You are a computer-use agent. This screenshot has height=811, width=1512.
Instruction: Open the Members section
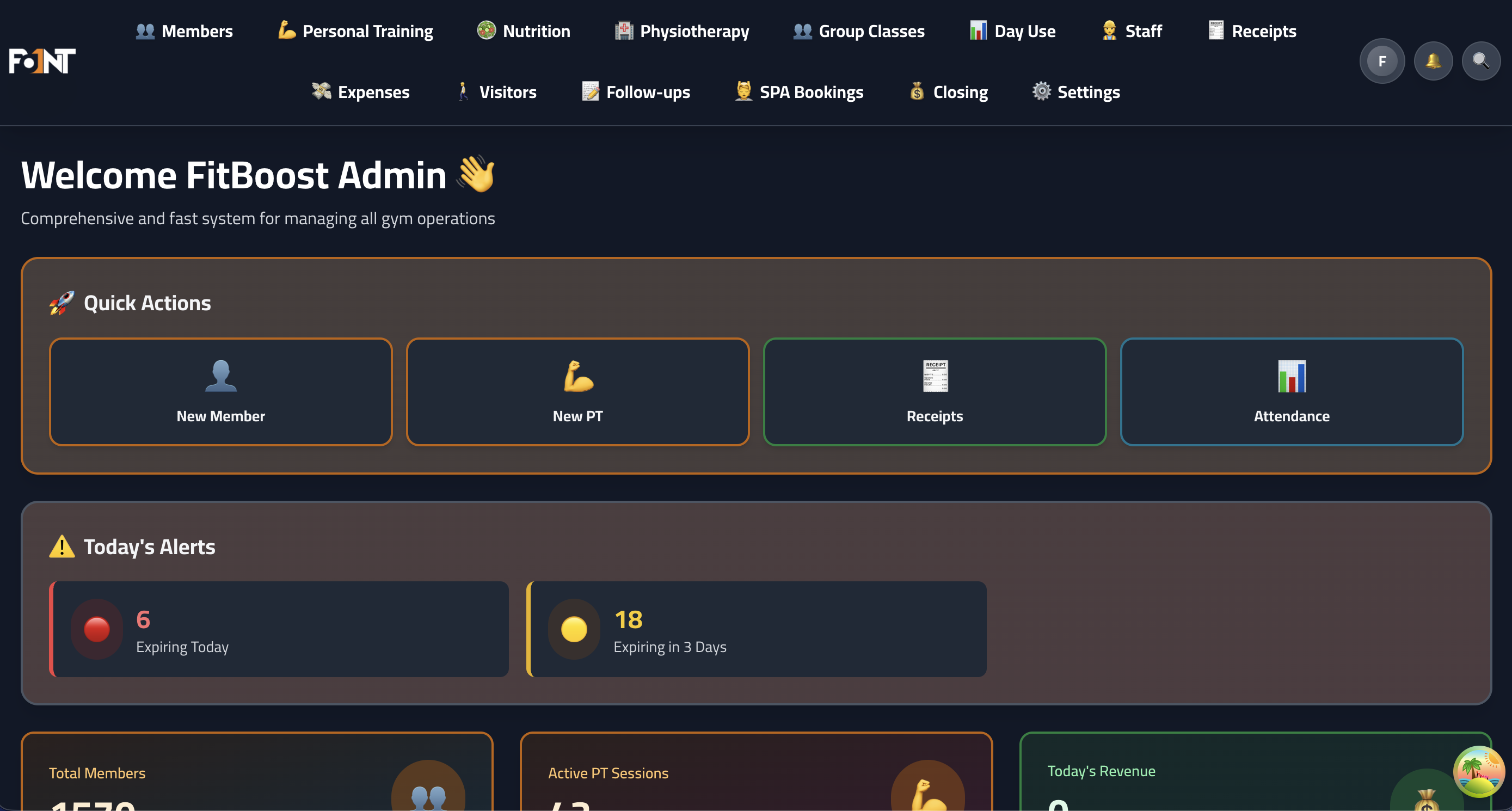184,31
